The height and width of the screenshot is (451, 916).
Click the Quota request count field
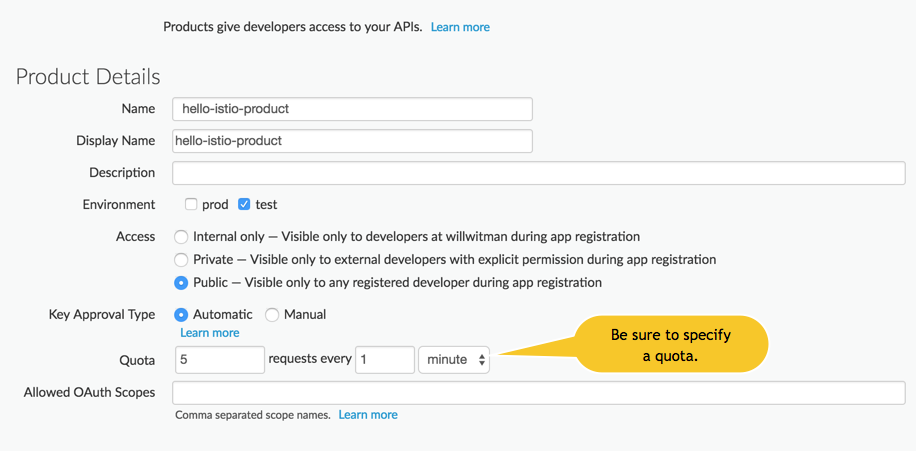coord(220,360)
